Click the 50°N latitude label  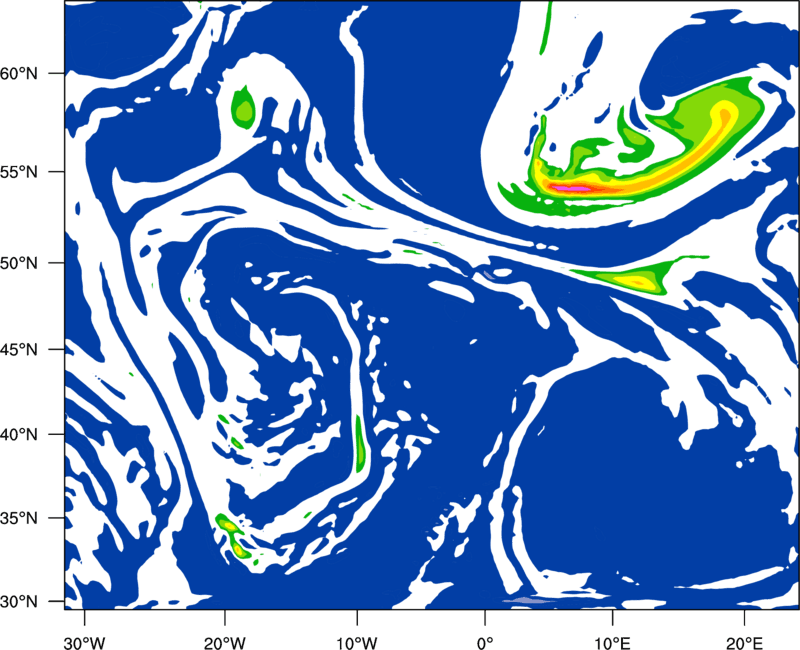click(x=19, y=263)
